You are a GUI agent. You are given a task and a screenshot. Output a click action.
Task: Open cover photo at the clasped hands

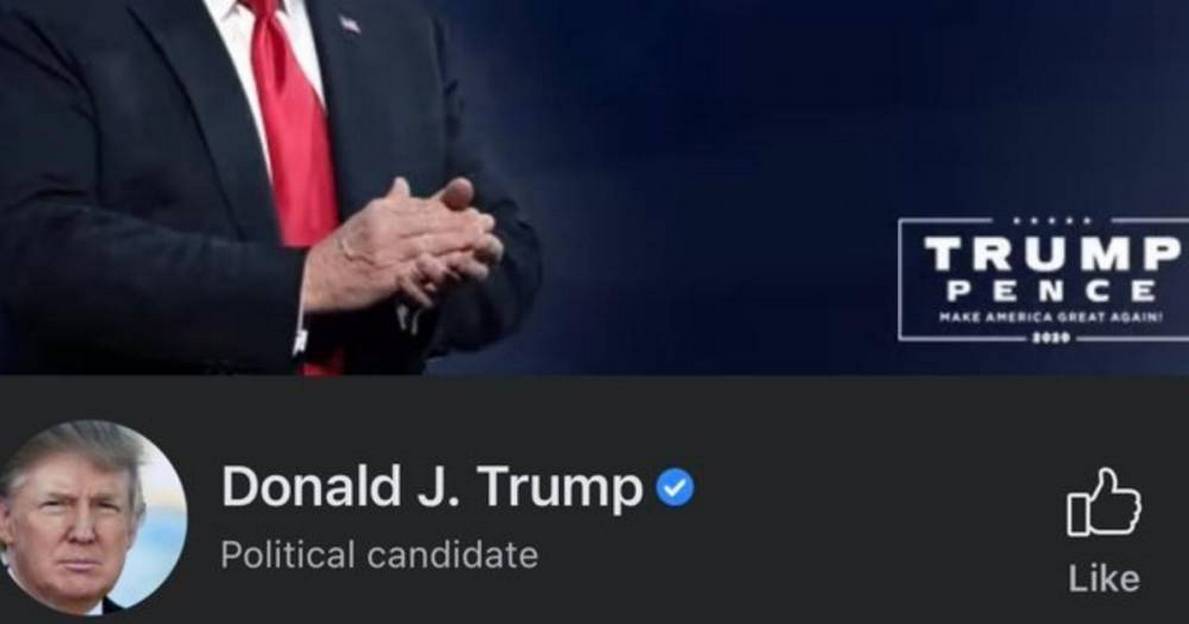(402, 243)
